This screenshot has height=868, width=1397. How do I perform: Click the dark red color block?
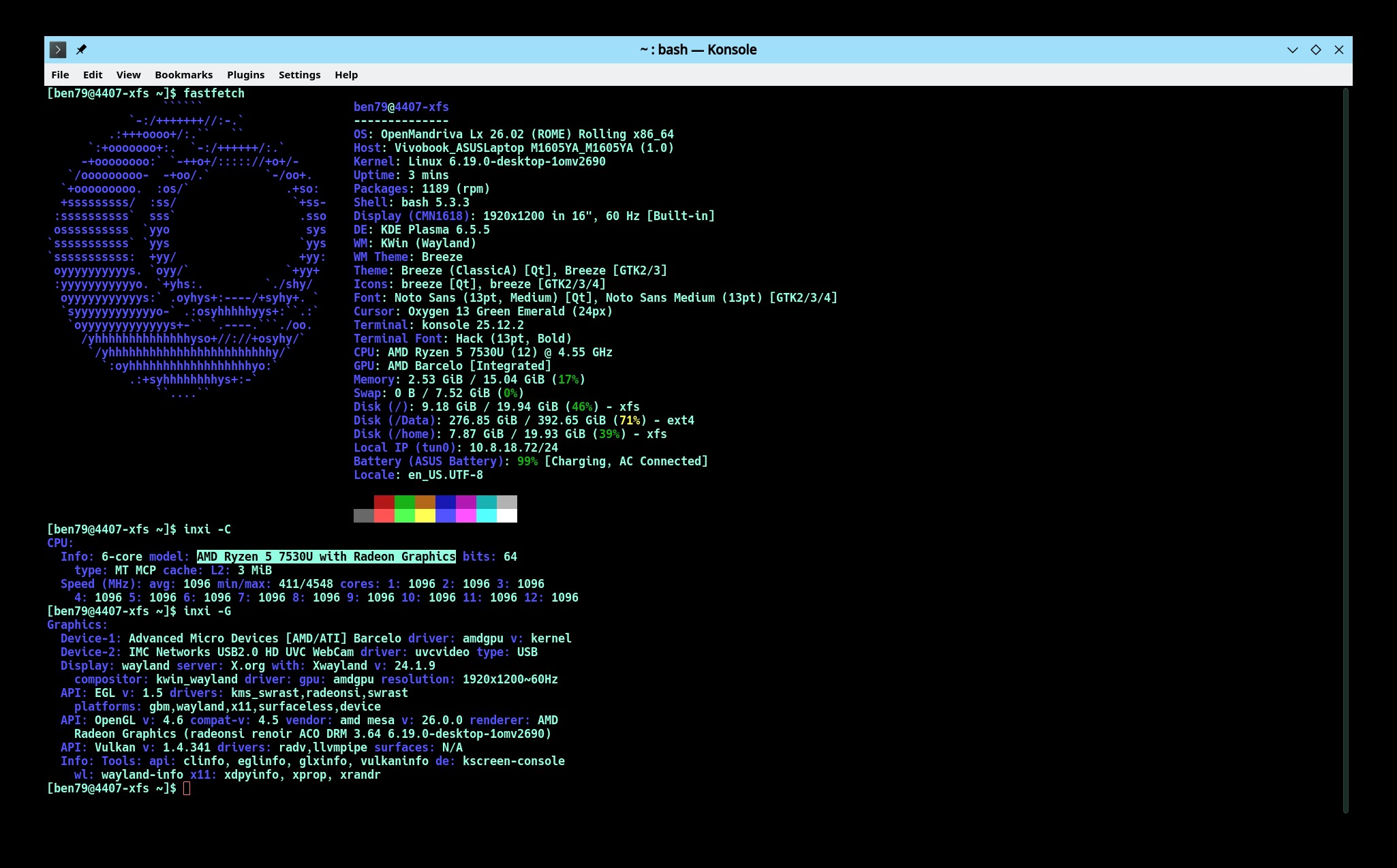[x=384, y=502]
